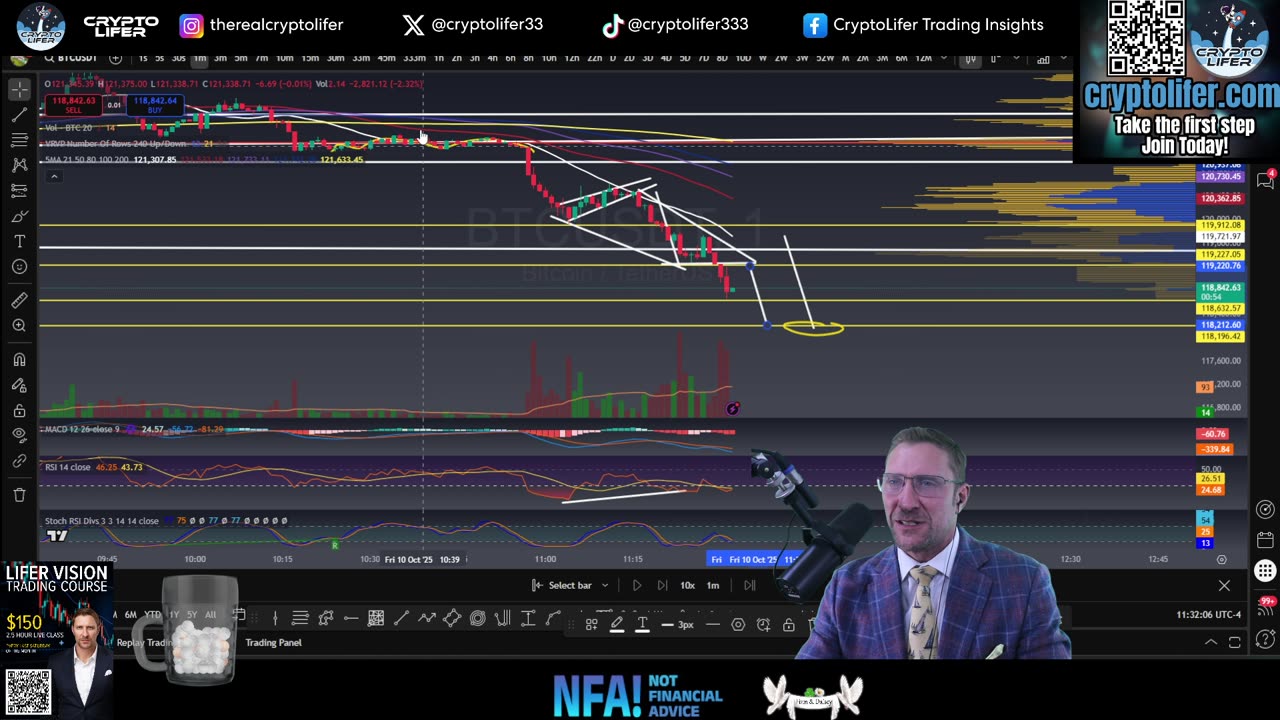Viewport: 1280px width, 720px height.
Task: Open the notifications 99+ icon
Action: (1266, 609)
